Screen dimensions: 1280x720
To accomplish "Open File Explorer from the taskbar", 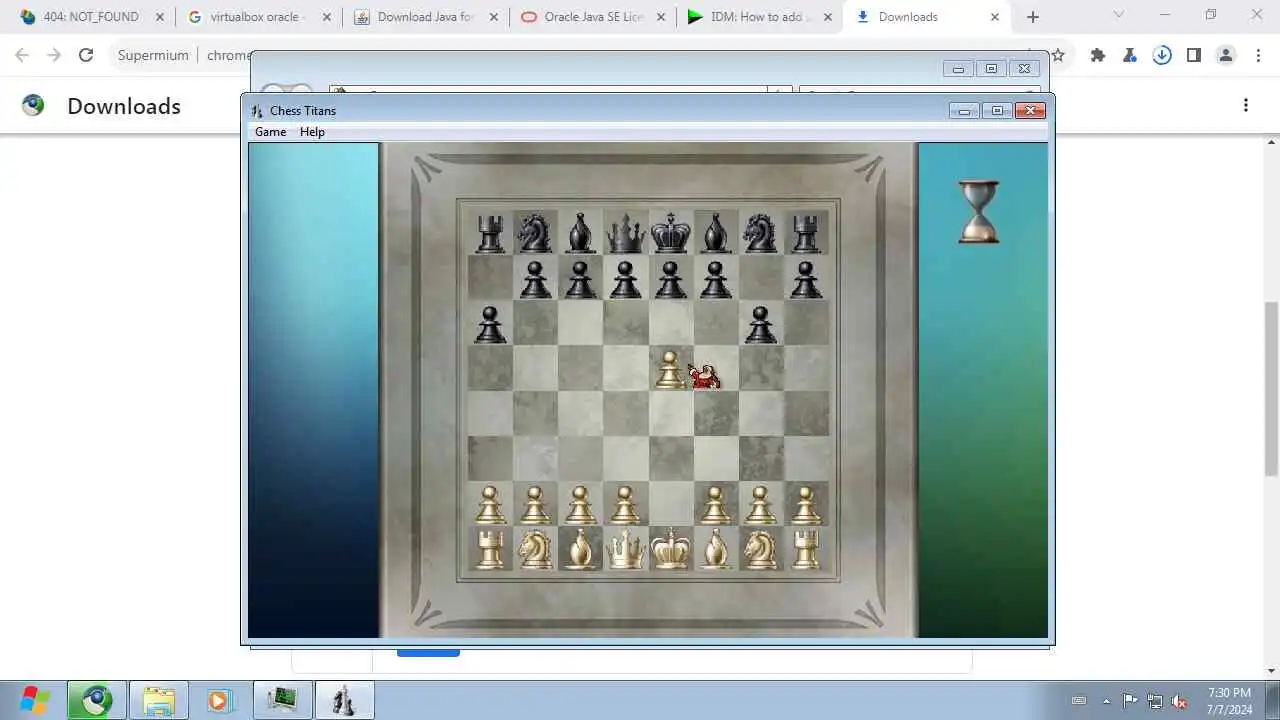I will 158,700.
